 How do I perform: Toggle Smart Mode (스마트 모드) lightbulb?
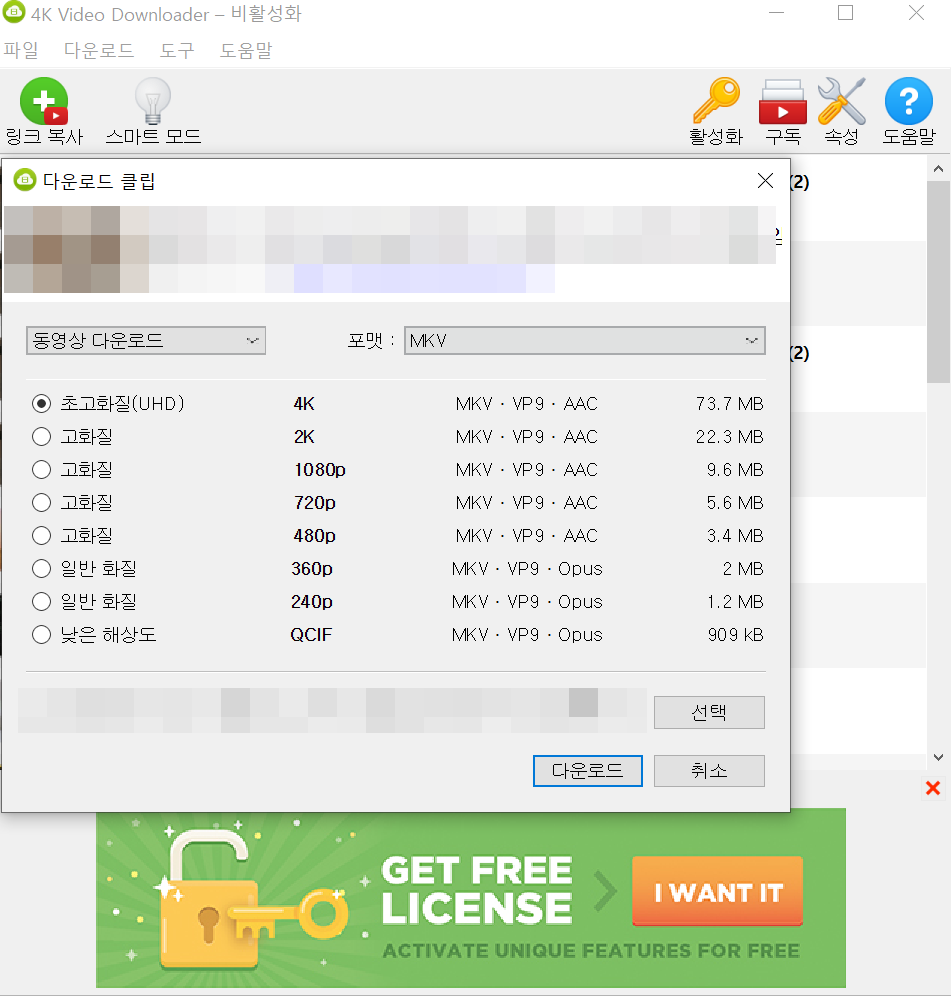pos(153,102)
